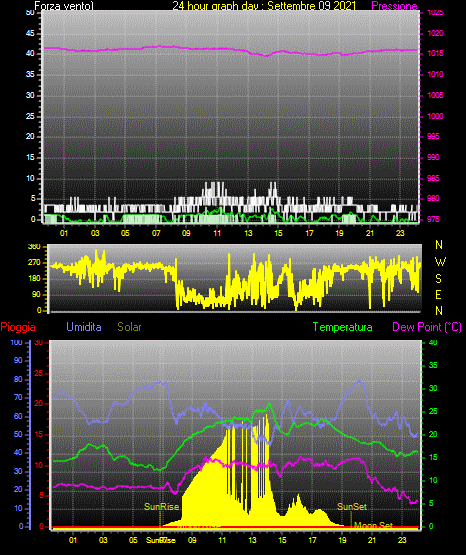Click the SunRise label inside bottom graph
Image resolution: width=466 pixels, height=555 pixels.
(161, 507)
